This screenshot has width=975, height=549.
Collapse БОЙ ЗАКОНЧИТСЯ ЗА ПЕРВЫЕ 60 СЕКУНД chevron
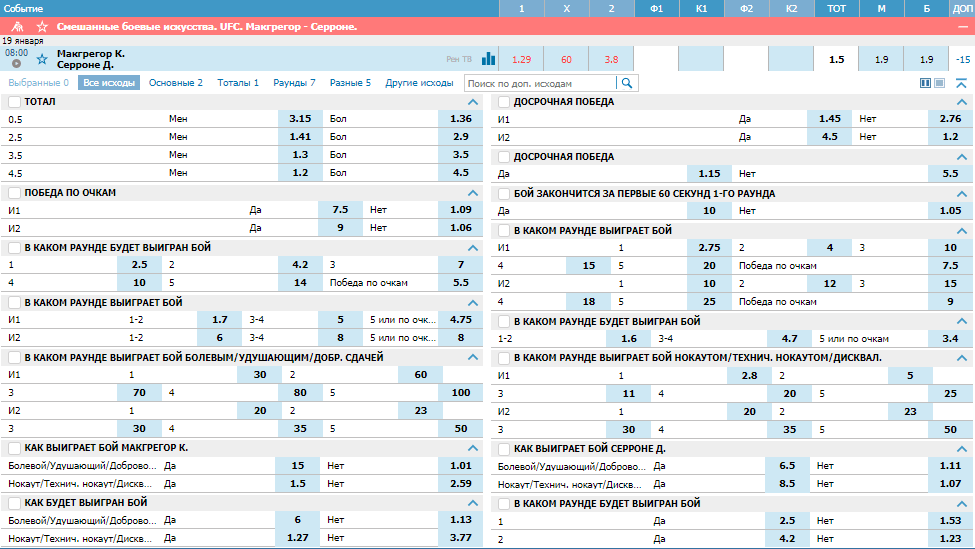tap(962, 194)
